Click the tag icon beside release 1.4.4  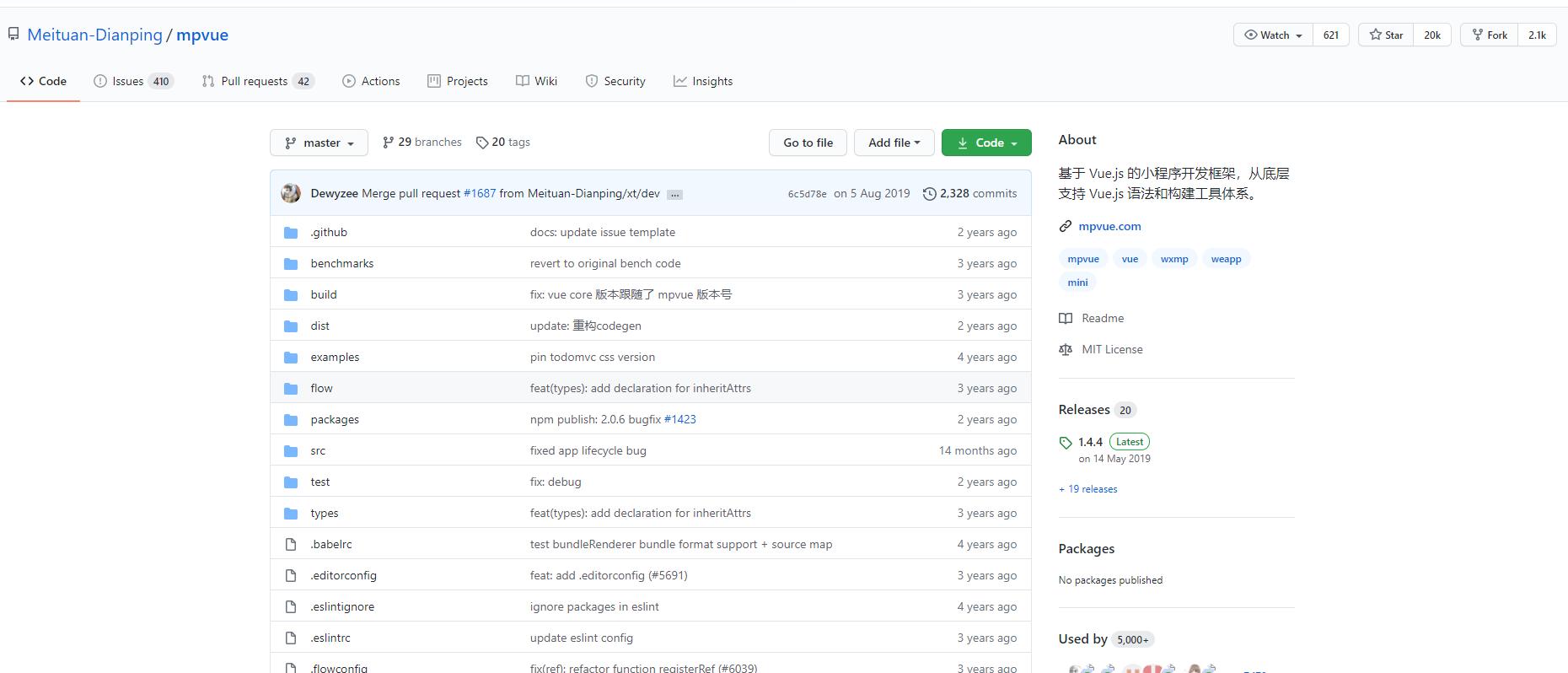pos(1066,442)
